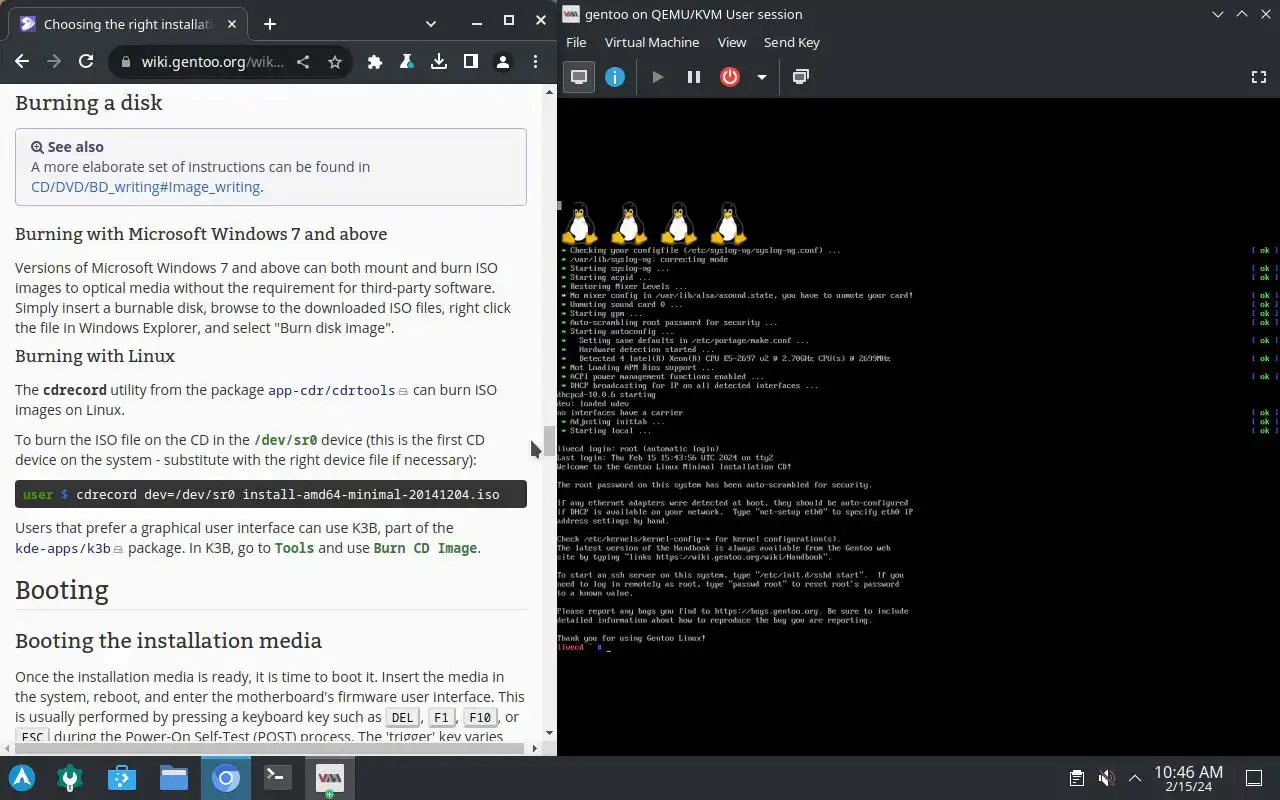Share this page via the share icon

click(x=303, y=62)
